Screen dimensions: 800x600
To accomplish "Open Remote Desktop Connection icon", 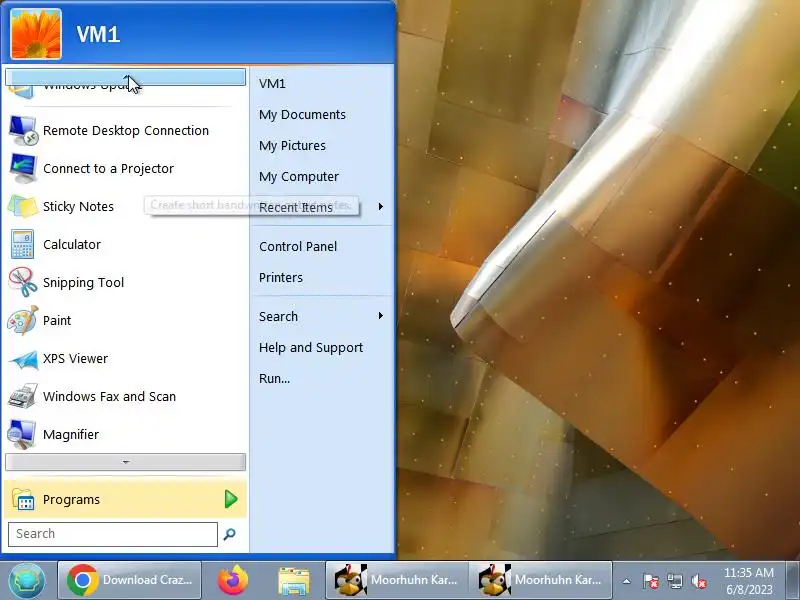I will pos(23,131).
